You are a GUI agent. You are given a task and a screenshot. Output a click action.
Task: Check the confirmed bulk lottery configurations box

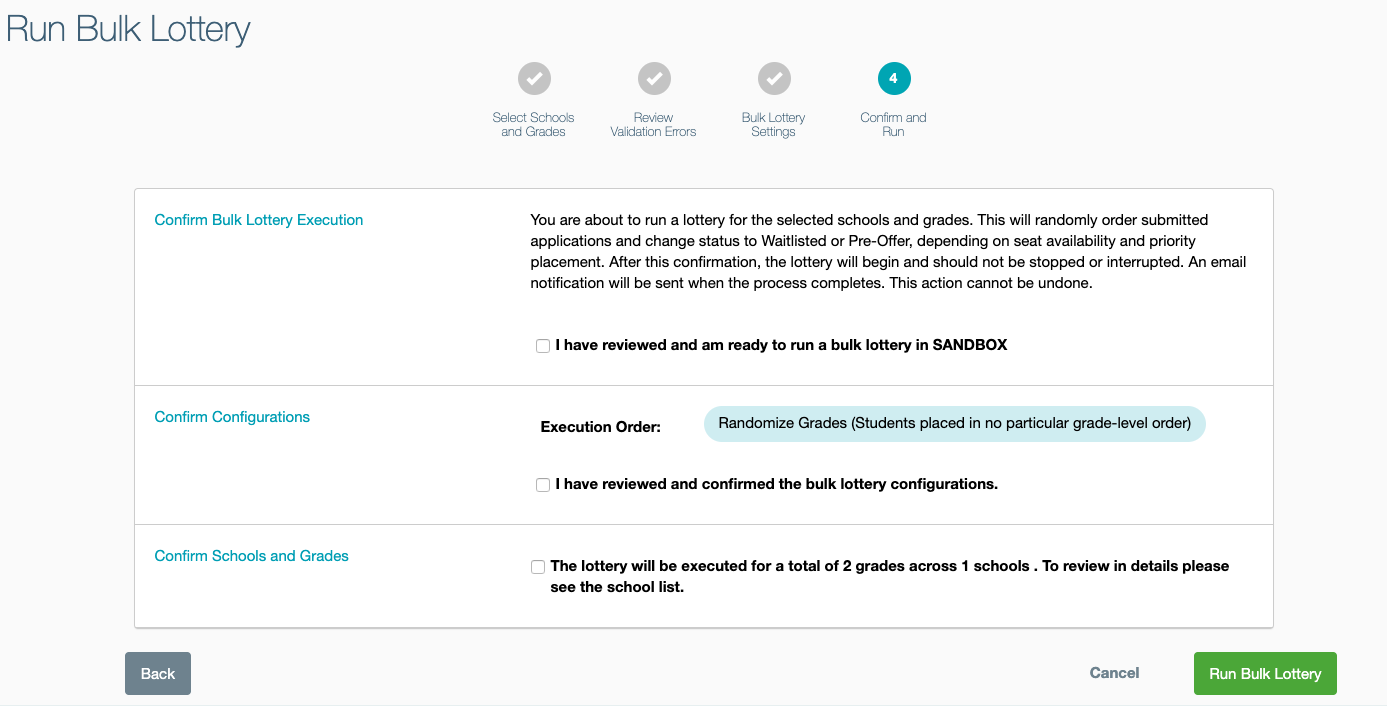543,485
